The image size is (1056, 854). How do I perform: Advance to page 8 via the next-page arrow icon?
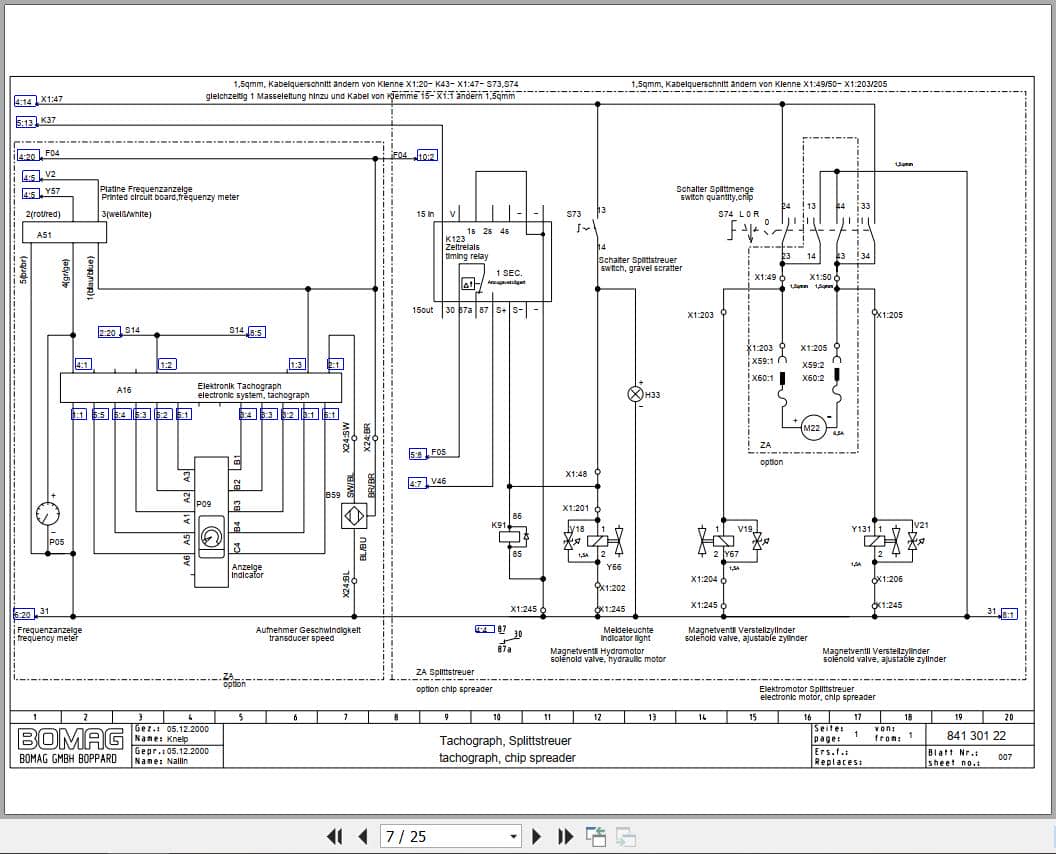pos(537,836)
